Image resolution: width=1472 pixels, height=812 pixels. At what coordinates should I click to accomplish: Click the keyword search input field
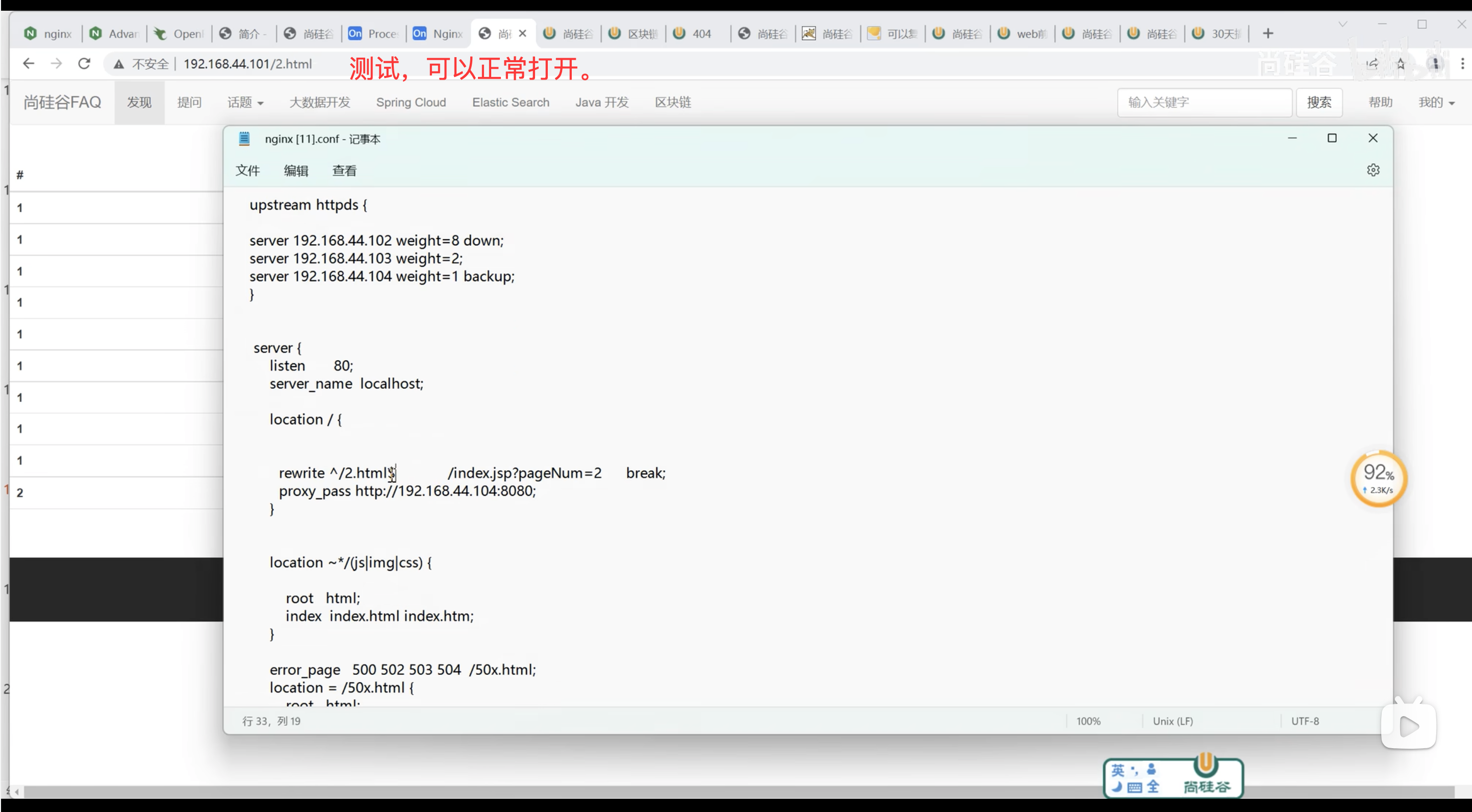[x=1204, y=103]
